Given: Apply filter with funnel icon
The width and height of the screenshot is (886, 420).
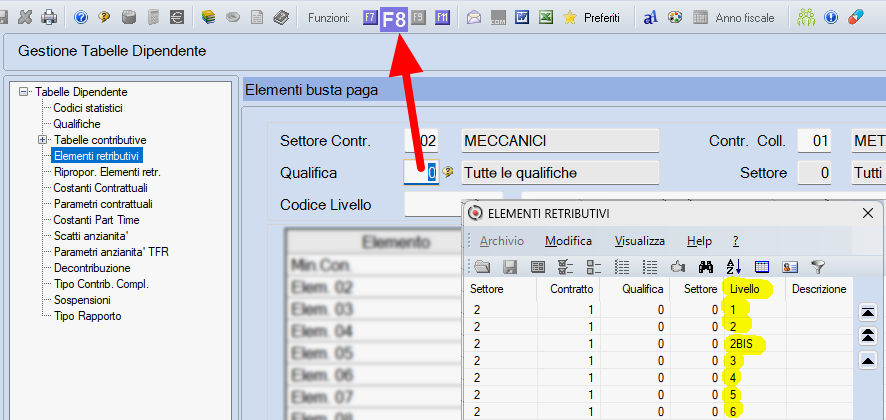Looking at the screenshot, I should [818, 266].
